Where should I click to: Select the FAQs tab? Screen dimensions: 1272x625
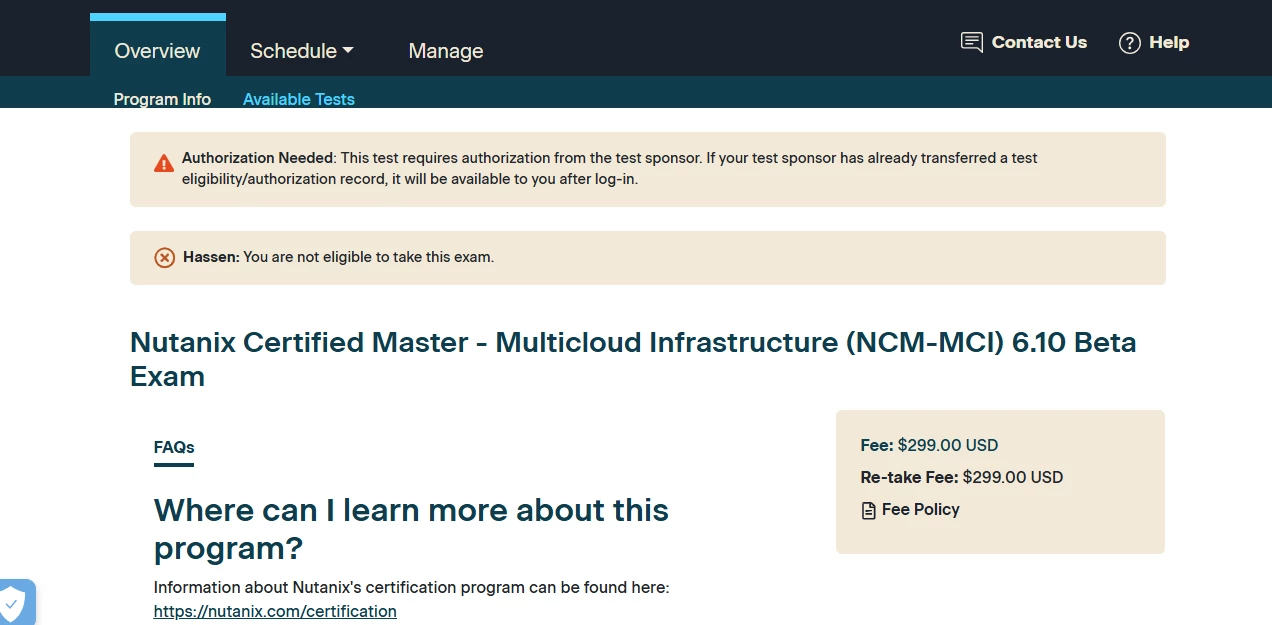pyautogui.click(x=174, y=447)
